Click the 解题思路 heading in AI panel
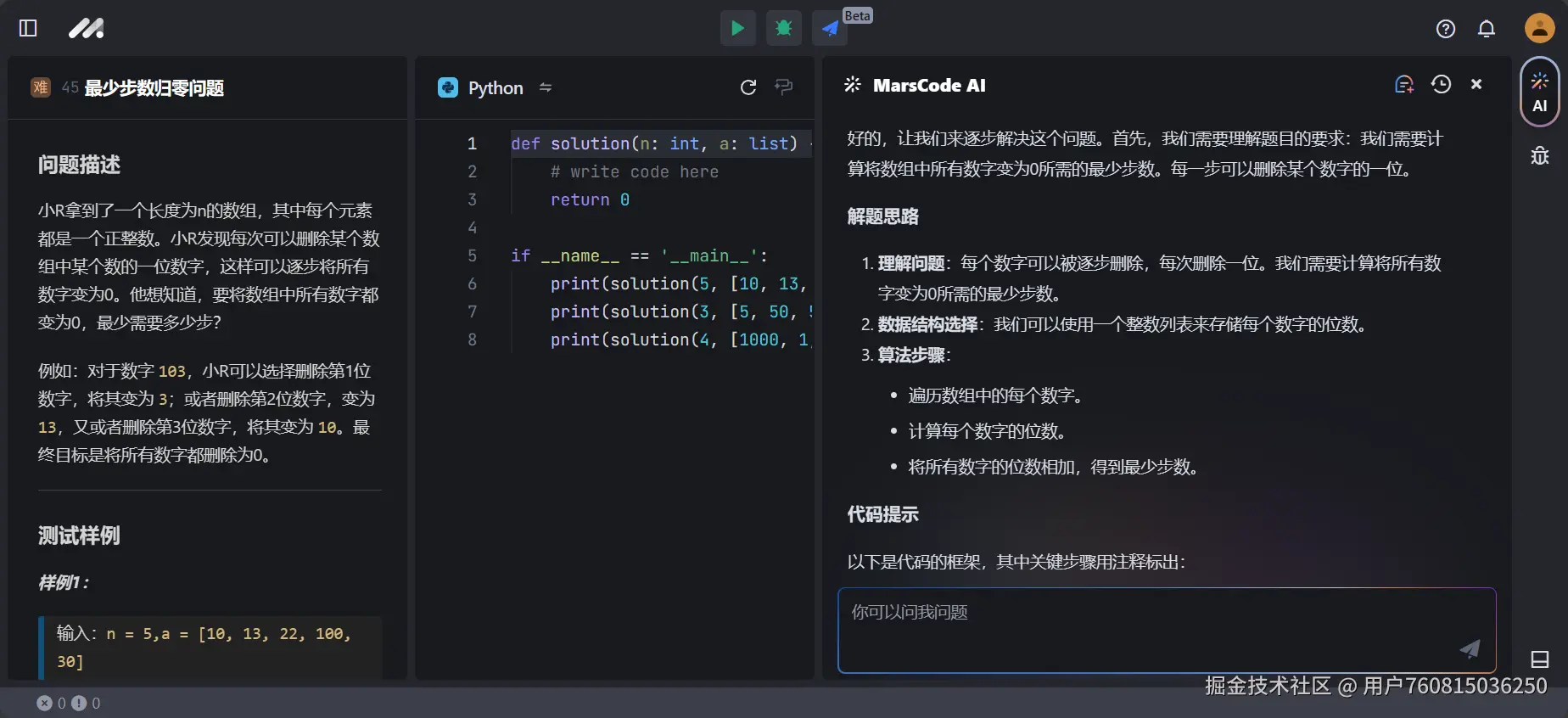This screenshot has width=1568, height=718. tap(882, 216)
